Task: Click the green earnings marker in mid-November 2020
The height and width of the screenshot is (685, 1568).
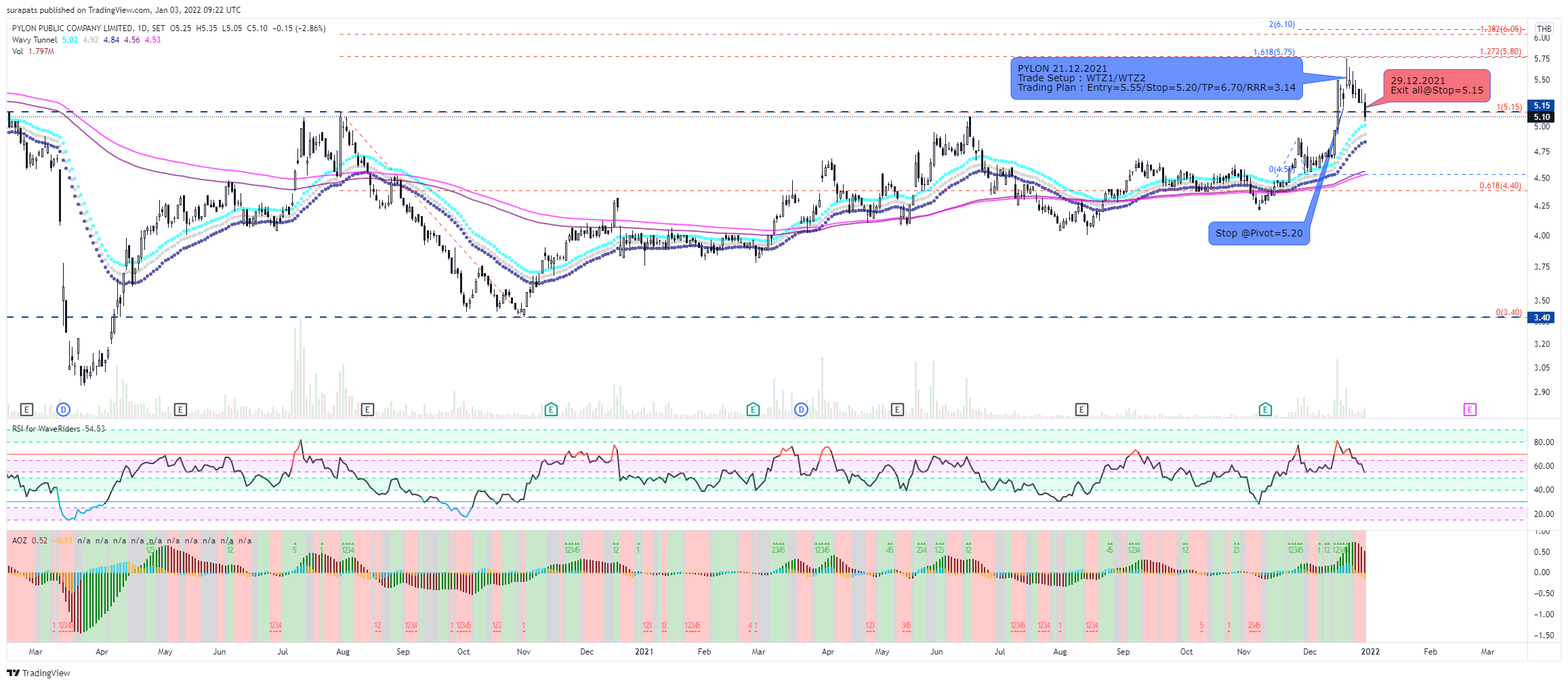Action: click(x=551, y=409)
